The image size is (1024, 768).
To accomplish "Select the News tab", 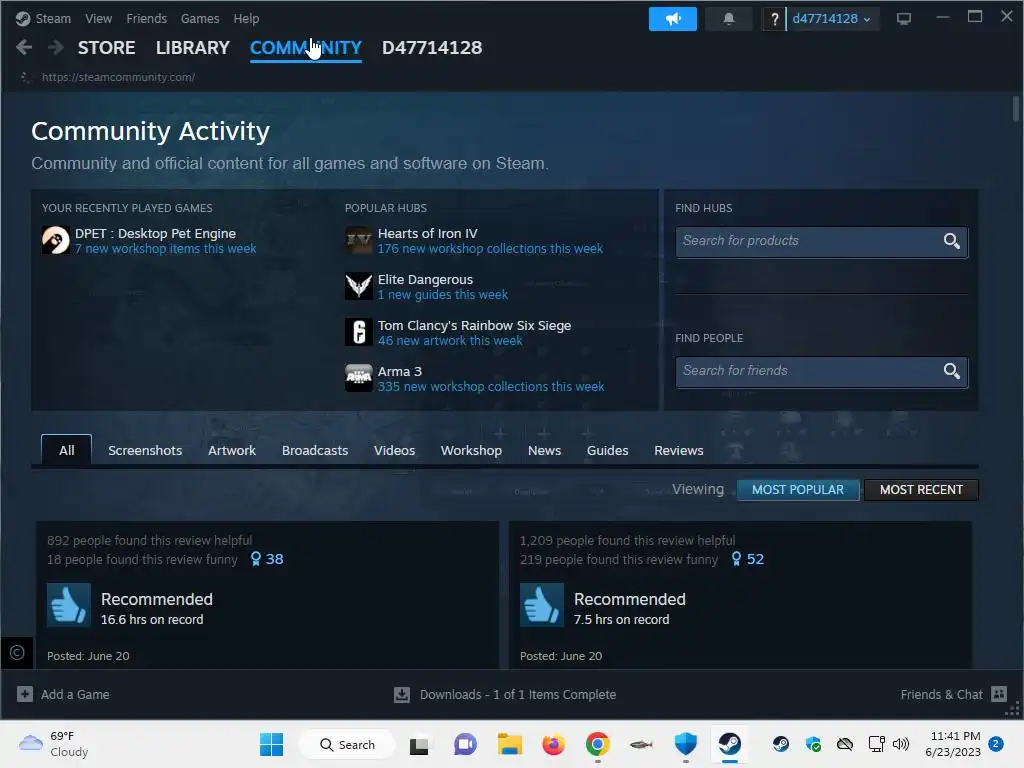I will [545, 451].
